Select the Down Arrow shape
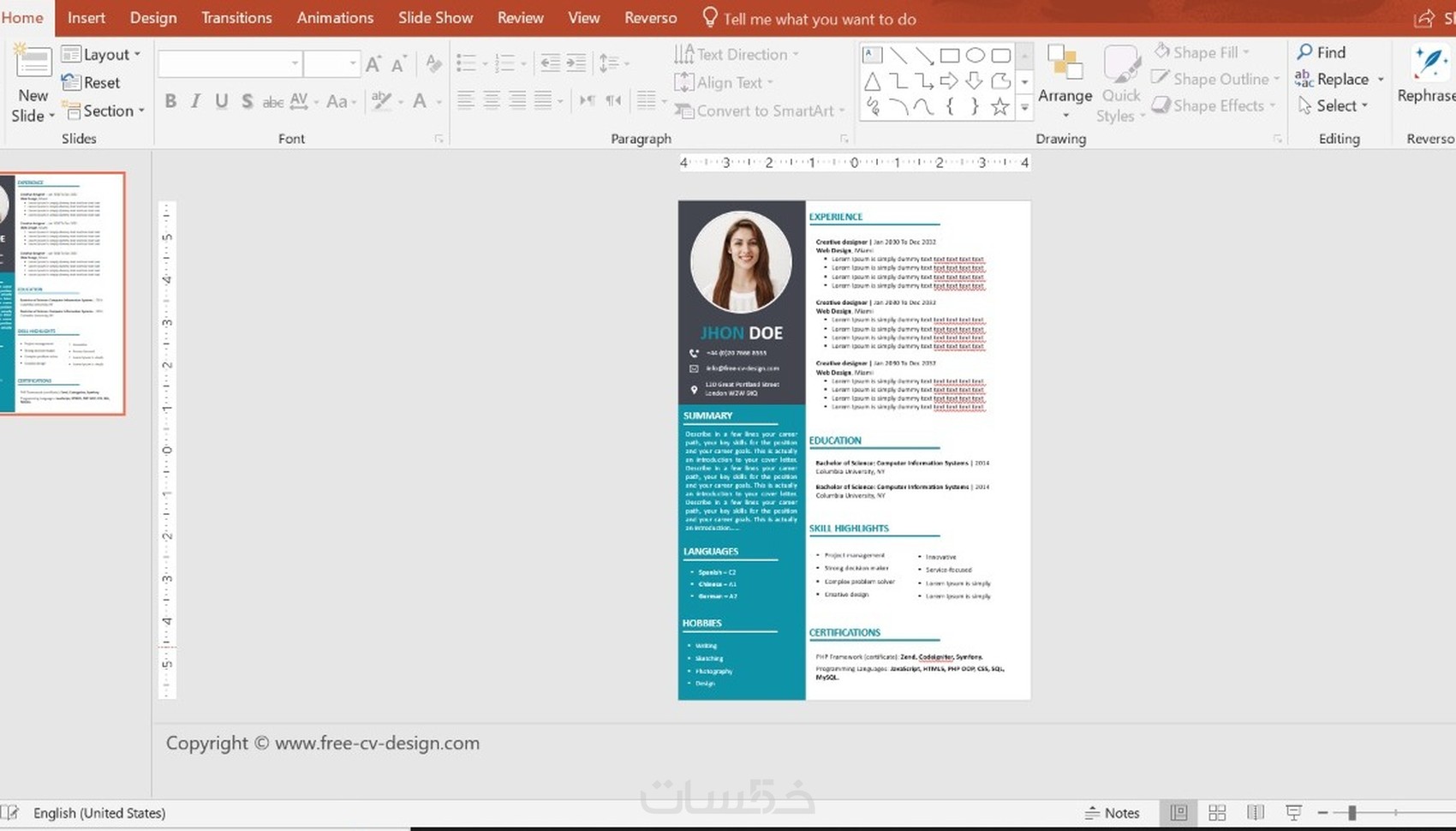 click(x=975, y=81)
